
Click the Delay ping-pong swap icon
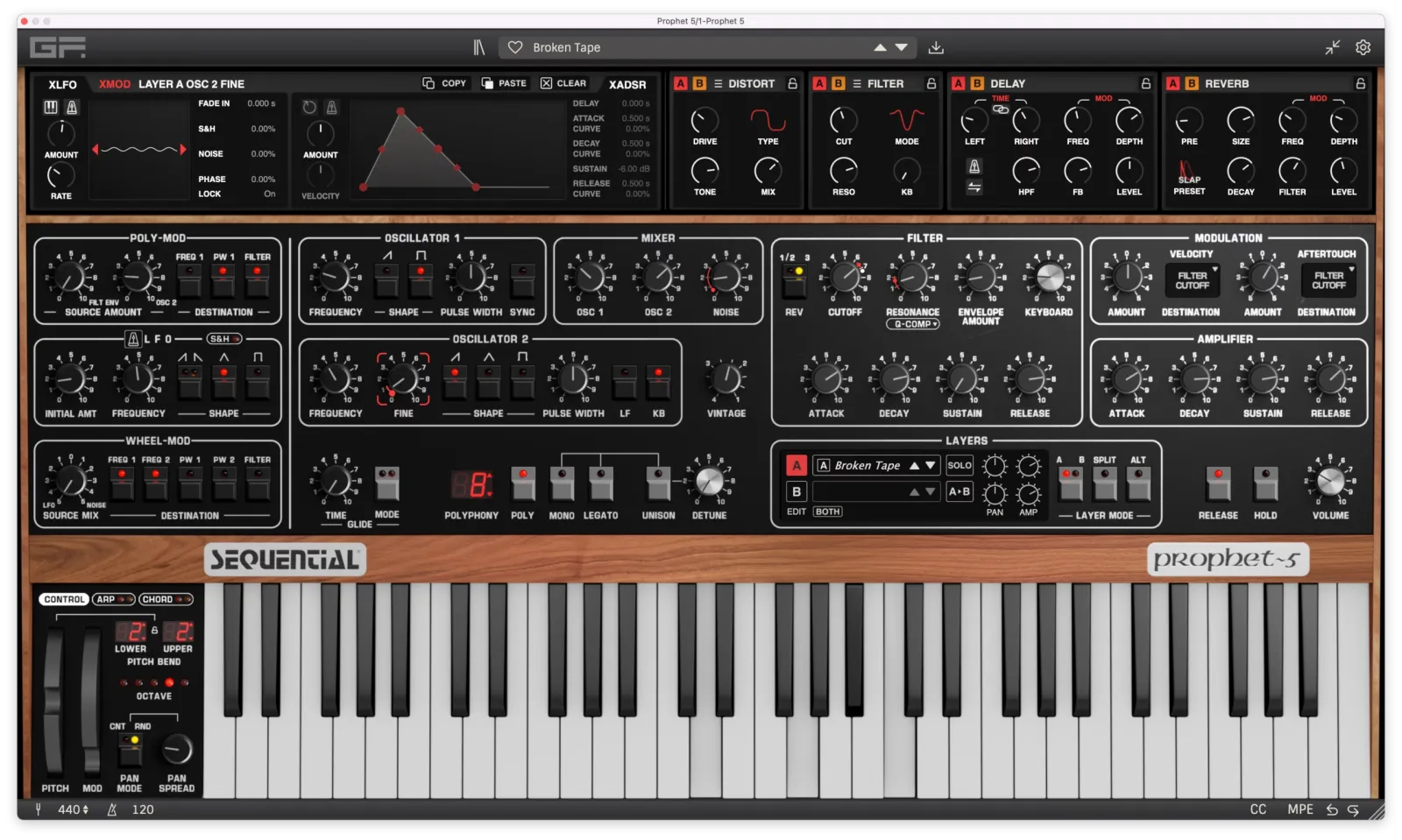974,187
